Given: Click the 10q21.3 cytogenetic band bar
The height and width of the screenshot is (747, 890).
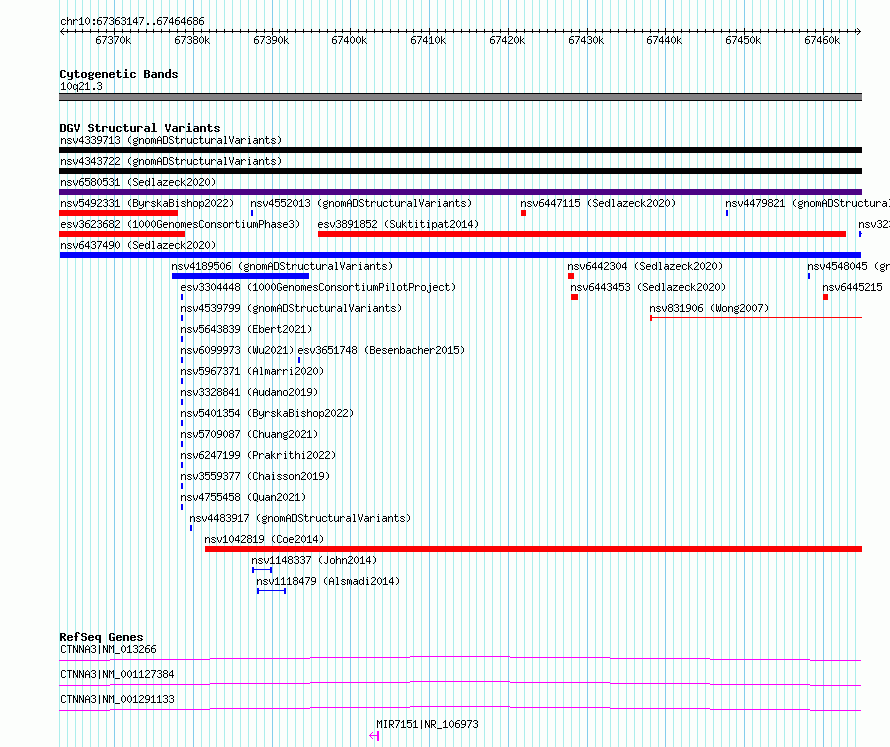Looking at the screenshot, I should coord(460,97).
